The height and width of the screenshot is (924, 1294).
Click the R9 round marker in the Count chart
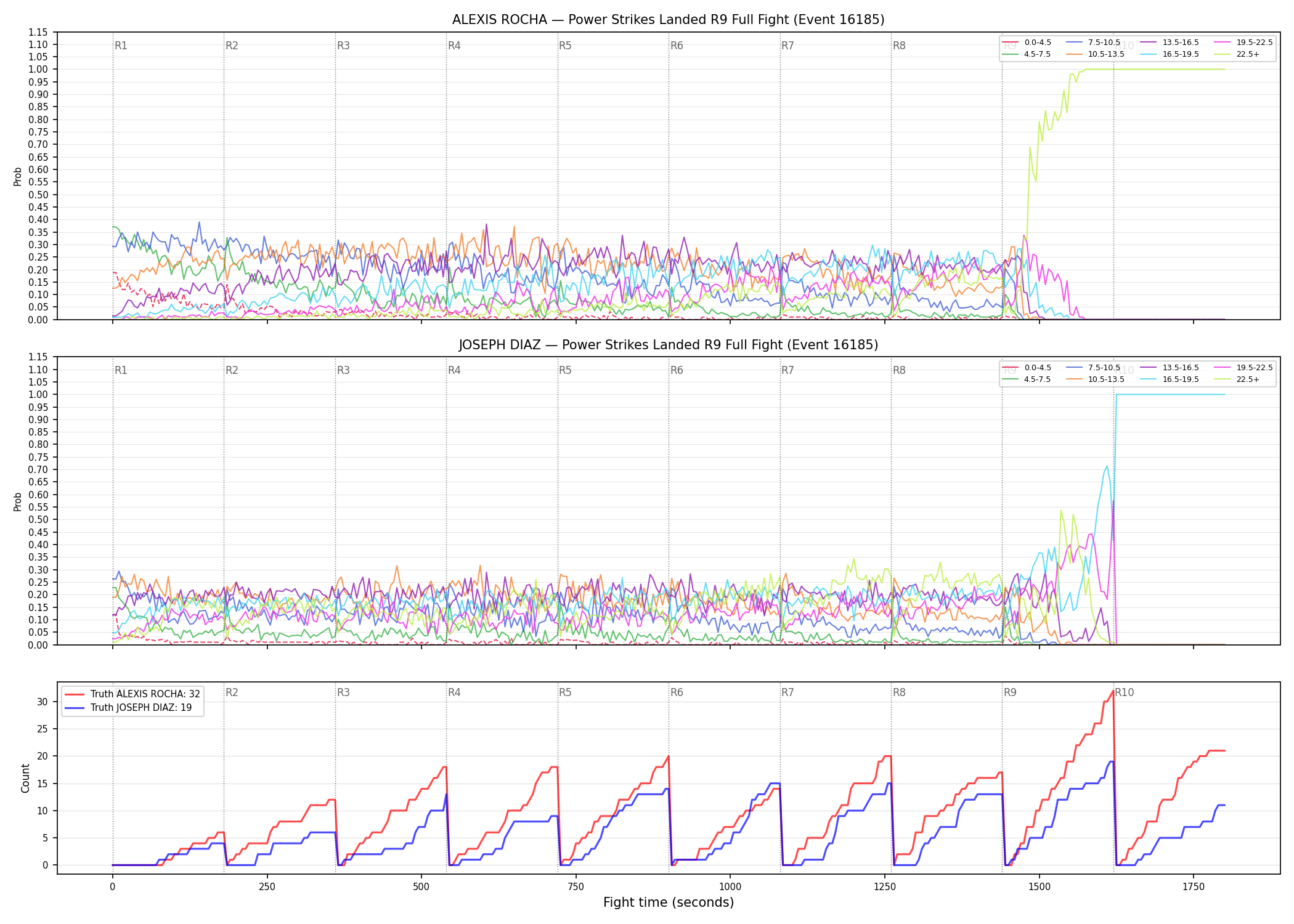(1010, 692)
